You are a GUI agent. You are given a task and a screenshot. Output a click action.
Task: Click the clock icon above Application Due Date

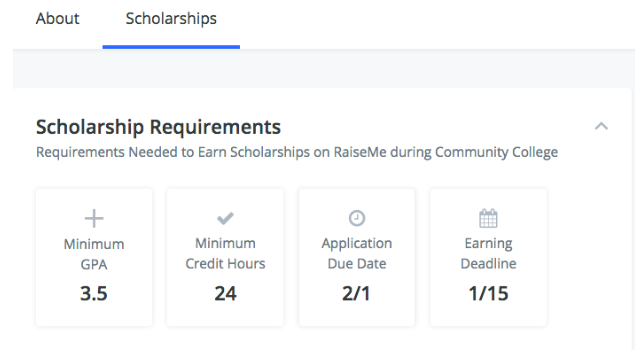pos(357,218)
